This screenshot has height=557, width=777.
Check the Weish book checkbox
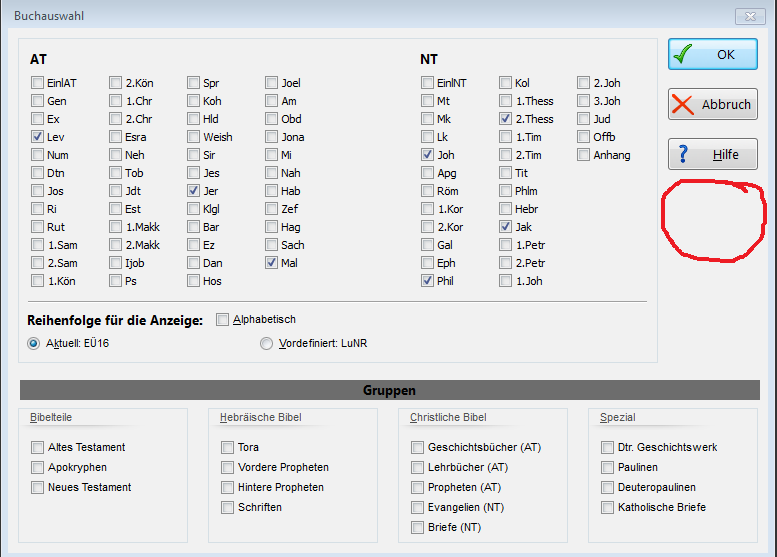pyautogui.click(x=193, y=137)
